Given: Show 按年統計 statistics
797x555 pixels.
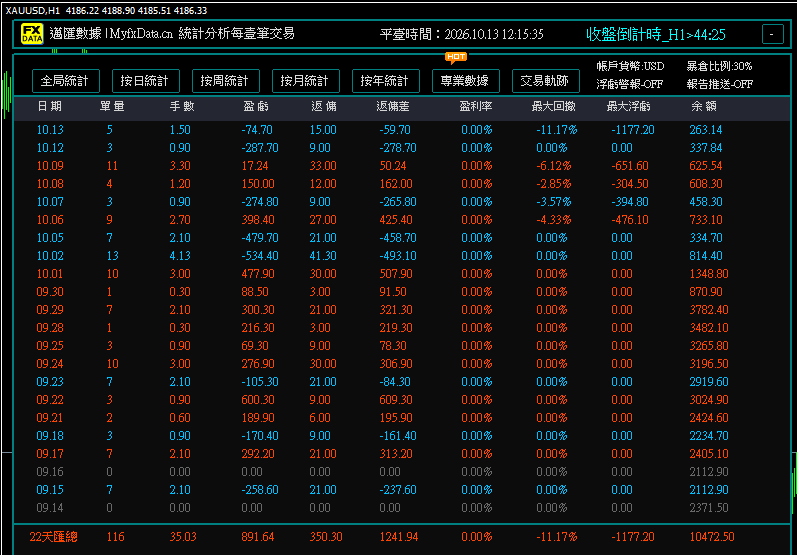Looking at the screenshot, I should pos(386,81).
